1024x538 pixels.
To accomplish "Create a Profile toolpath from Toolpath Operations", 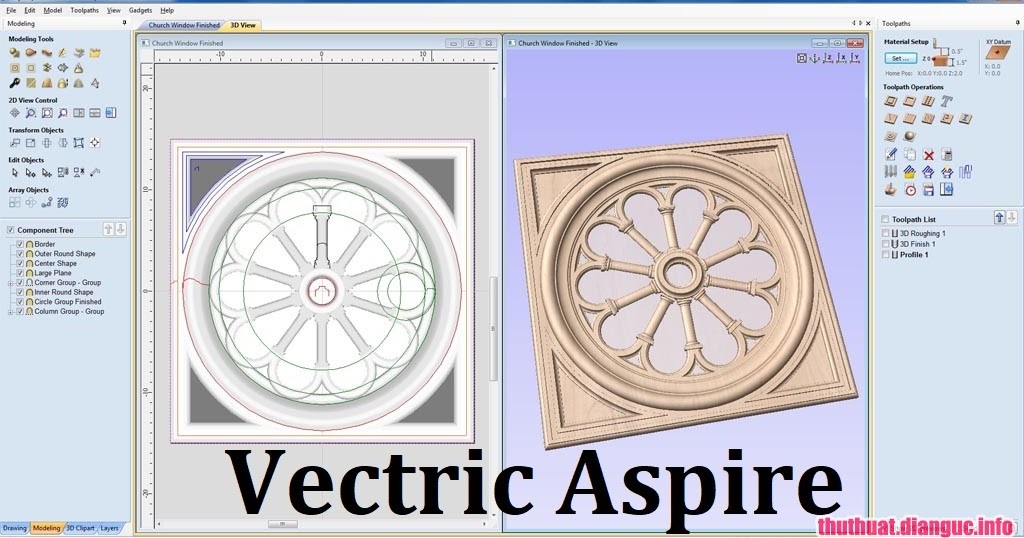I will [890, 101].
